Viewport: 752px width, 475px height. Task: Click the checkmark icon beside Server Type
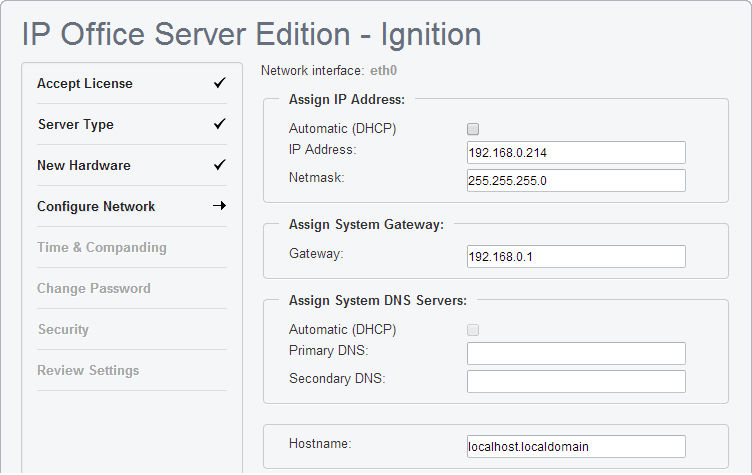pos(220,124)
